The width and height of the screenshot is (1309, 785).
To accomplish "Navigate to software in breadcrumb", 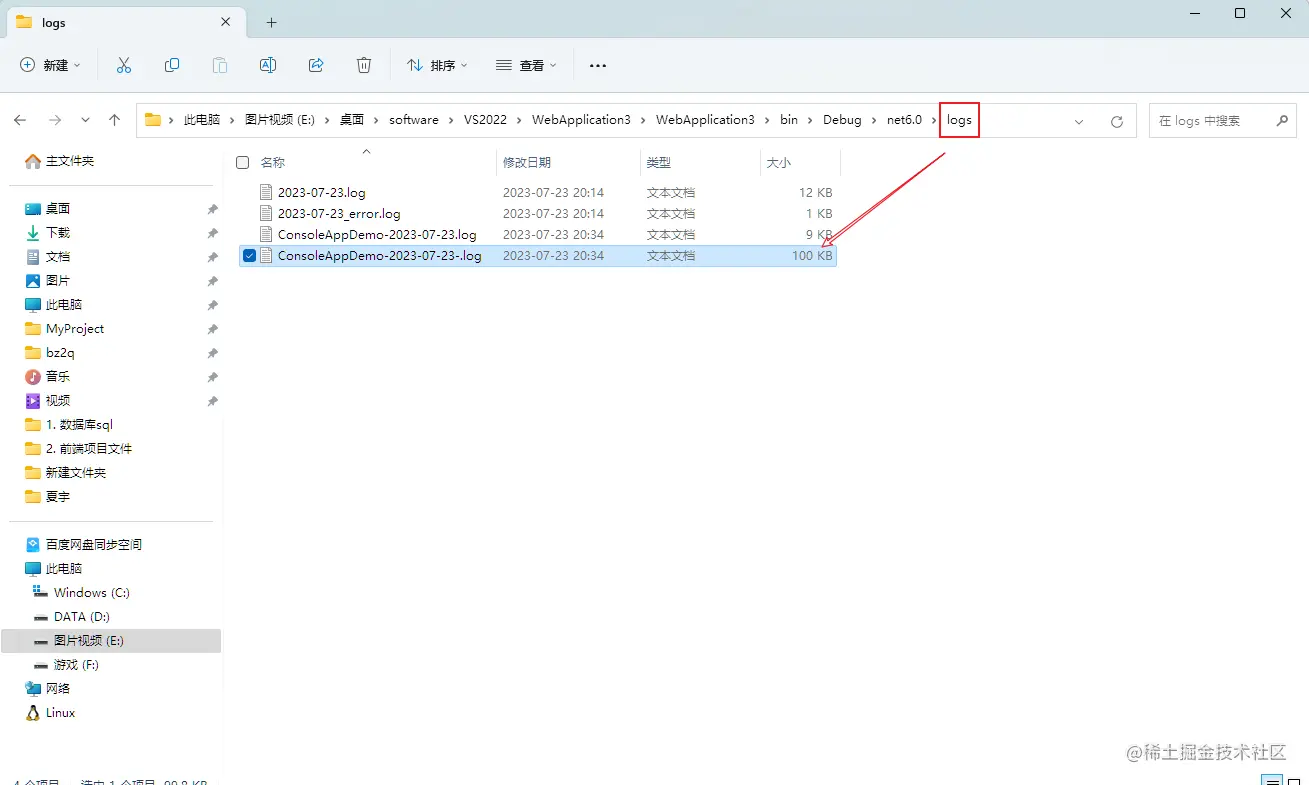I will tap(414, 120).
